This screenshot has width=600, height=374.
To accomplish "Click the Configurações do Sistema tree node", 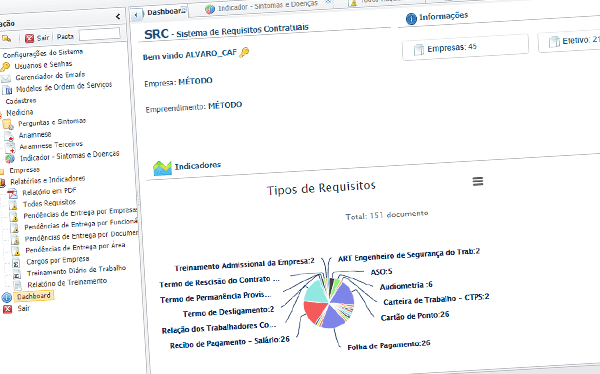I will [x=43, y=53].
